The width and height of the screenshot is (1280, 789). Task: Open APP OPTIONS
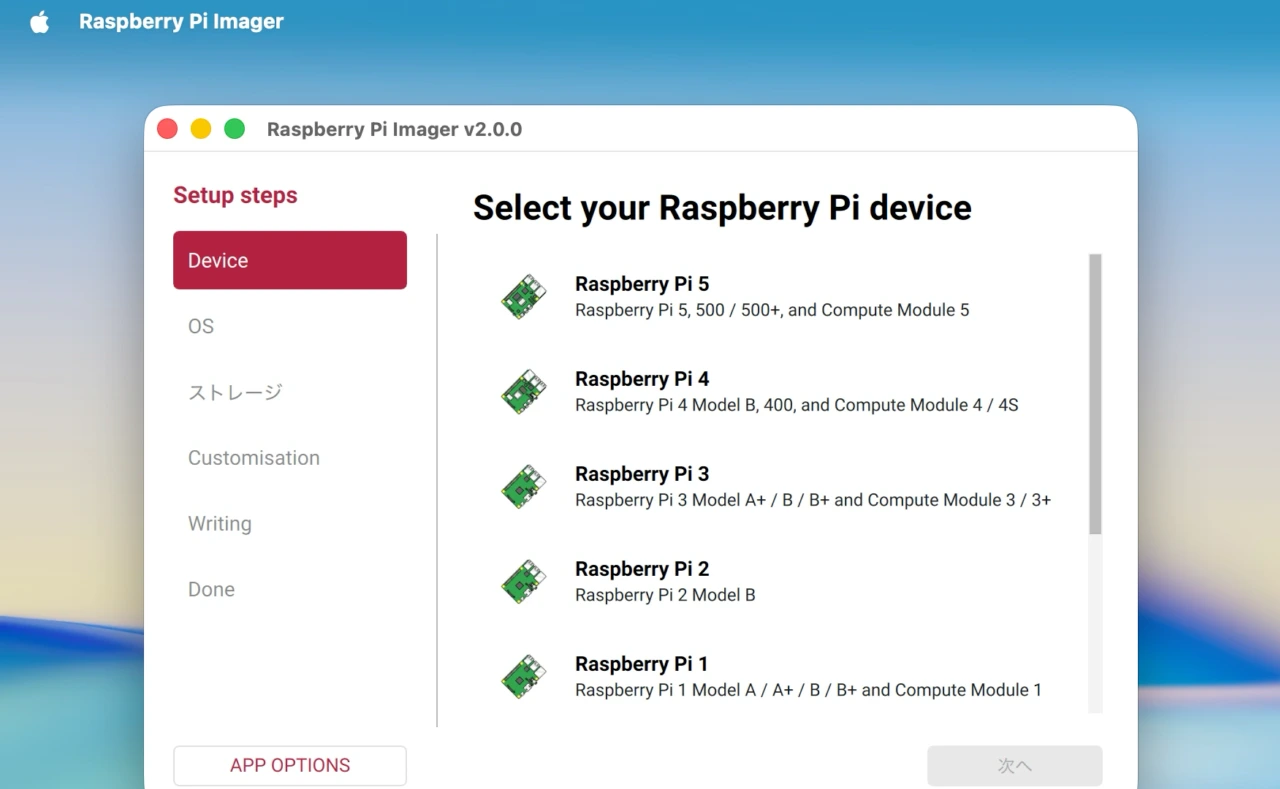tap(289, 765)
